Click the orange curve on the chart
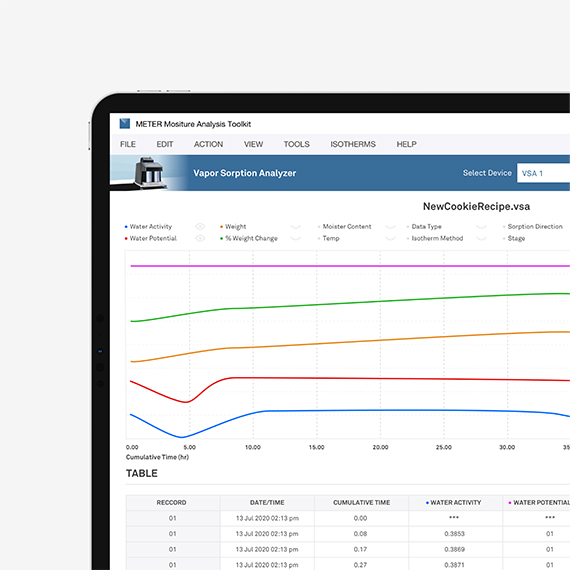570x570 pixels. (349, 342)
